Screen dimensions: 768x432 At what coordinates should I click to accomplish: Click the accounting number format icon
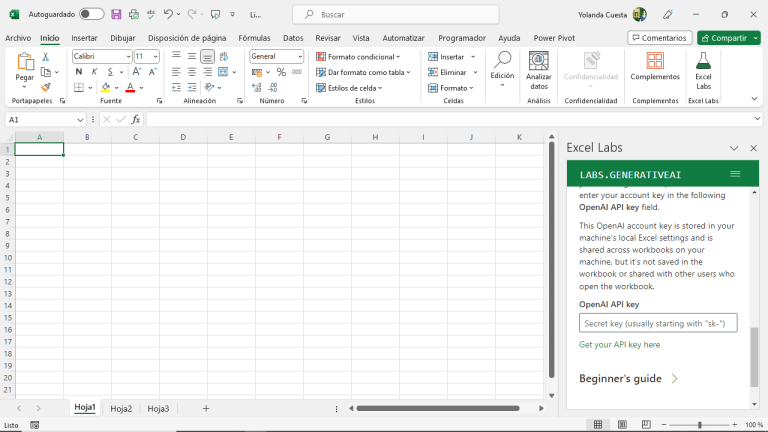pos(257,72)
